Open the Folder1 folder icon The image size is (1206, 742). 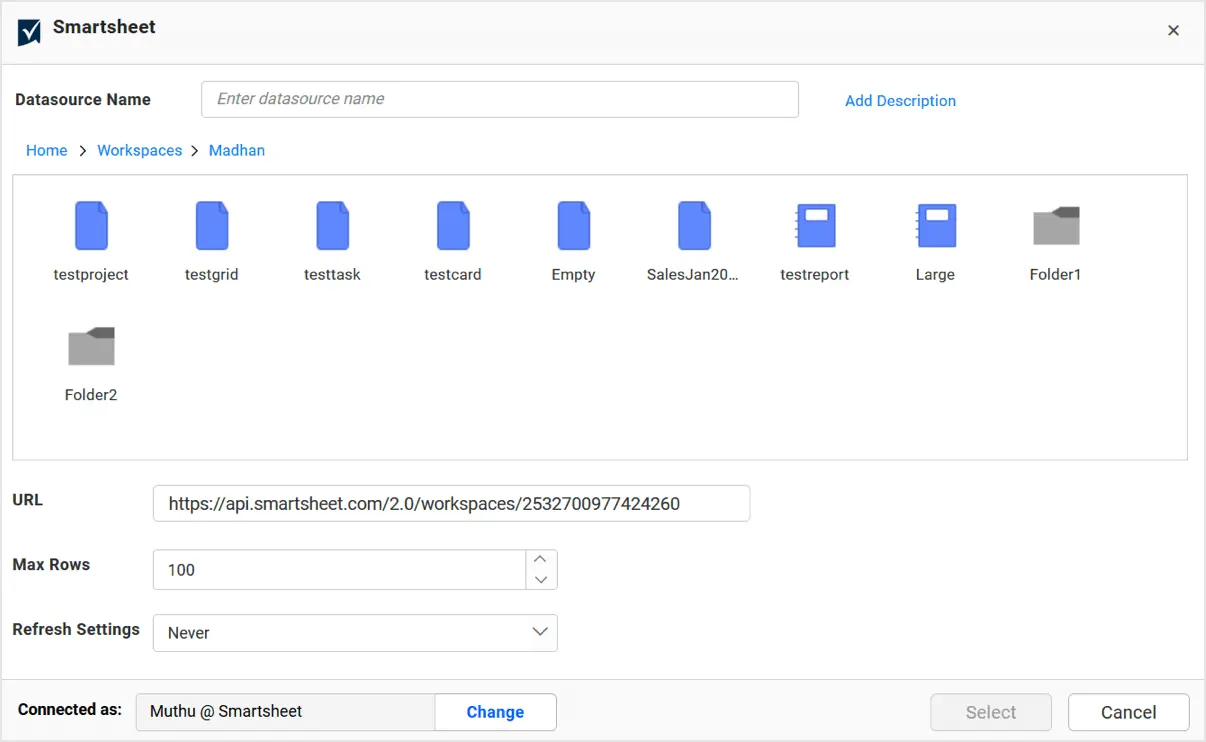[1056, 226]
